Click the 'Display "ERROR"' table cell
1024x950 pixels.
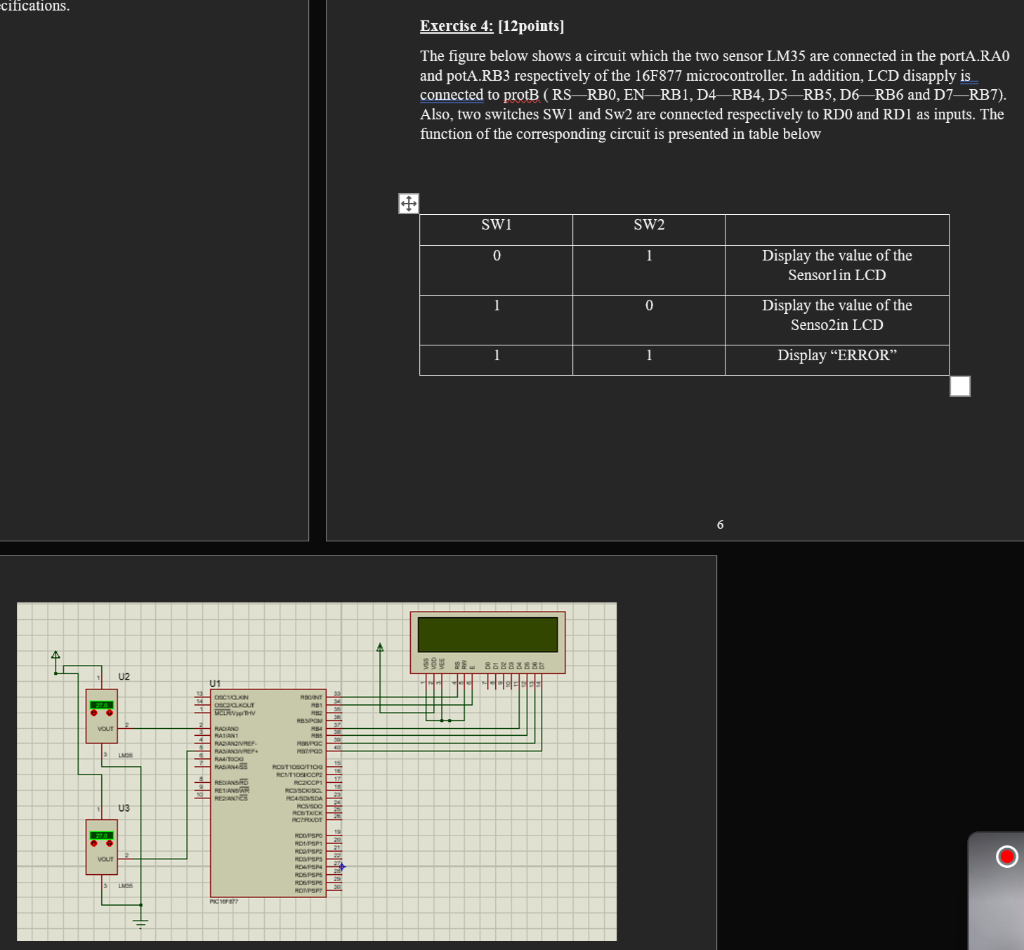tap(837, 360)
